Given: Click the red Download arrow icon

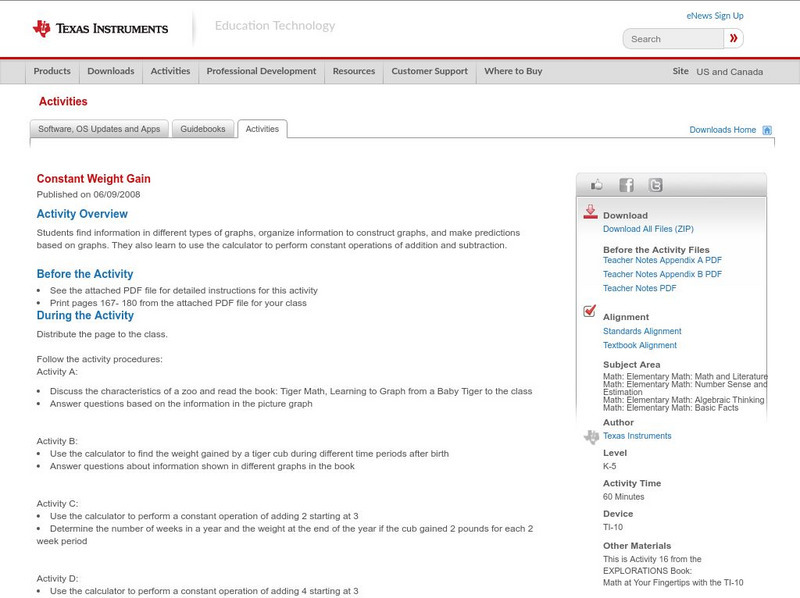Looking at the screenshot, I should [x=590, y=212].
